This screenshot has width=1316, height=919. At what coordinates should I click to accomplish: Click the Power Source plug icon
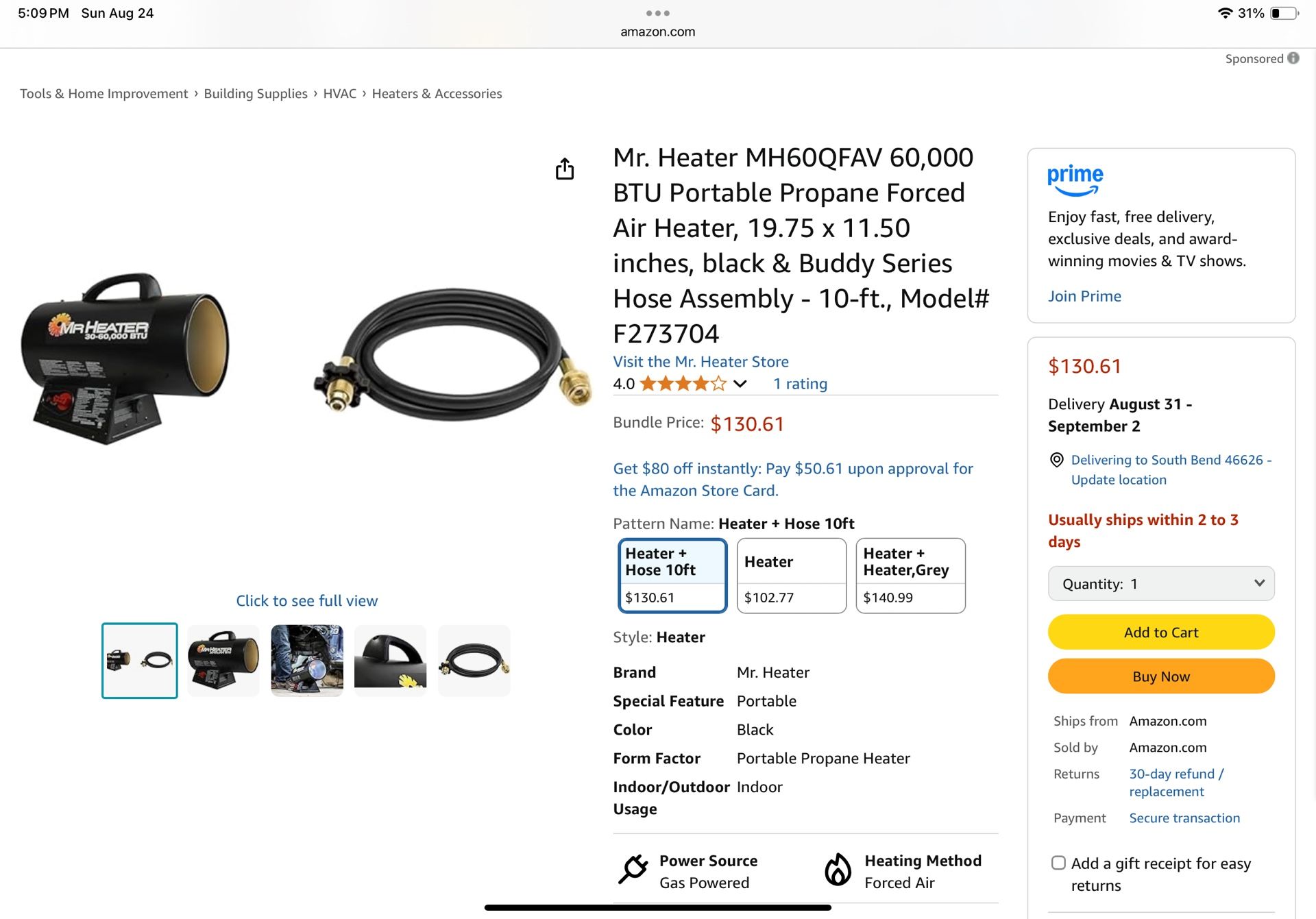(x=633, y=869)
